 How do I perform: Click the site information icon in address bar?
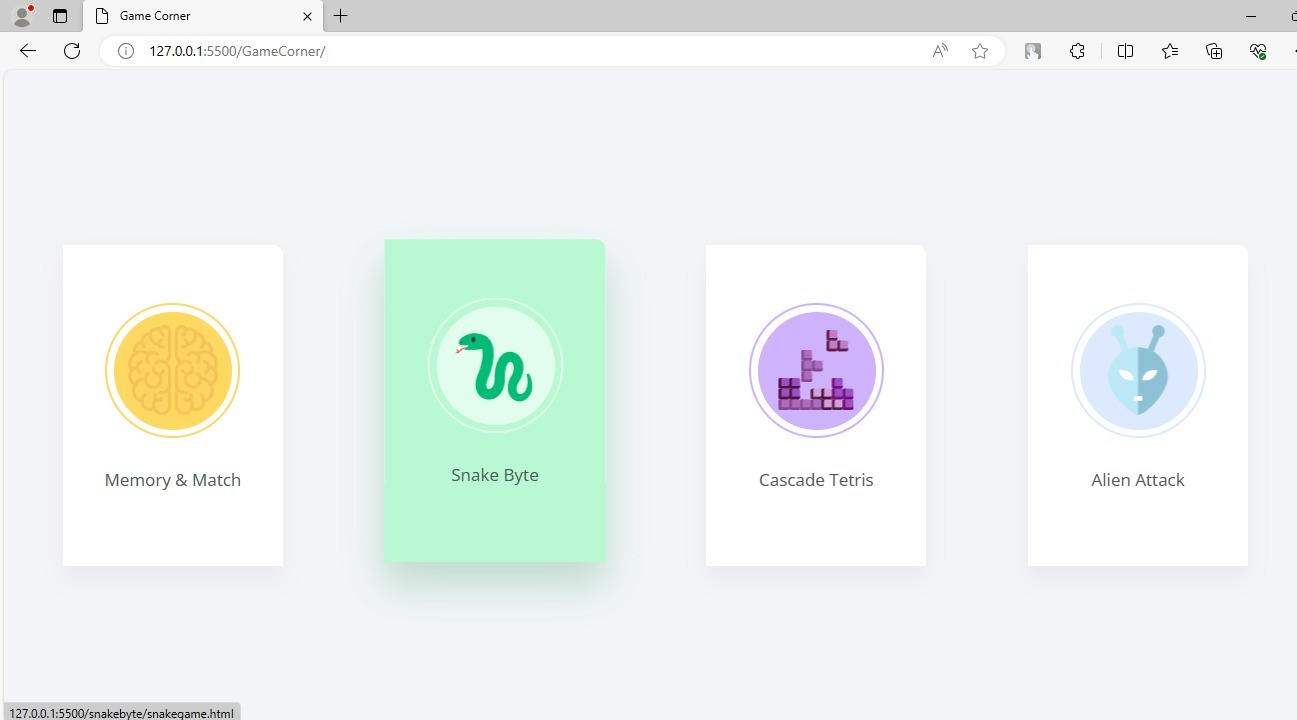(125, 50)
